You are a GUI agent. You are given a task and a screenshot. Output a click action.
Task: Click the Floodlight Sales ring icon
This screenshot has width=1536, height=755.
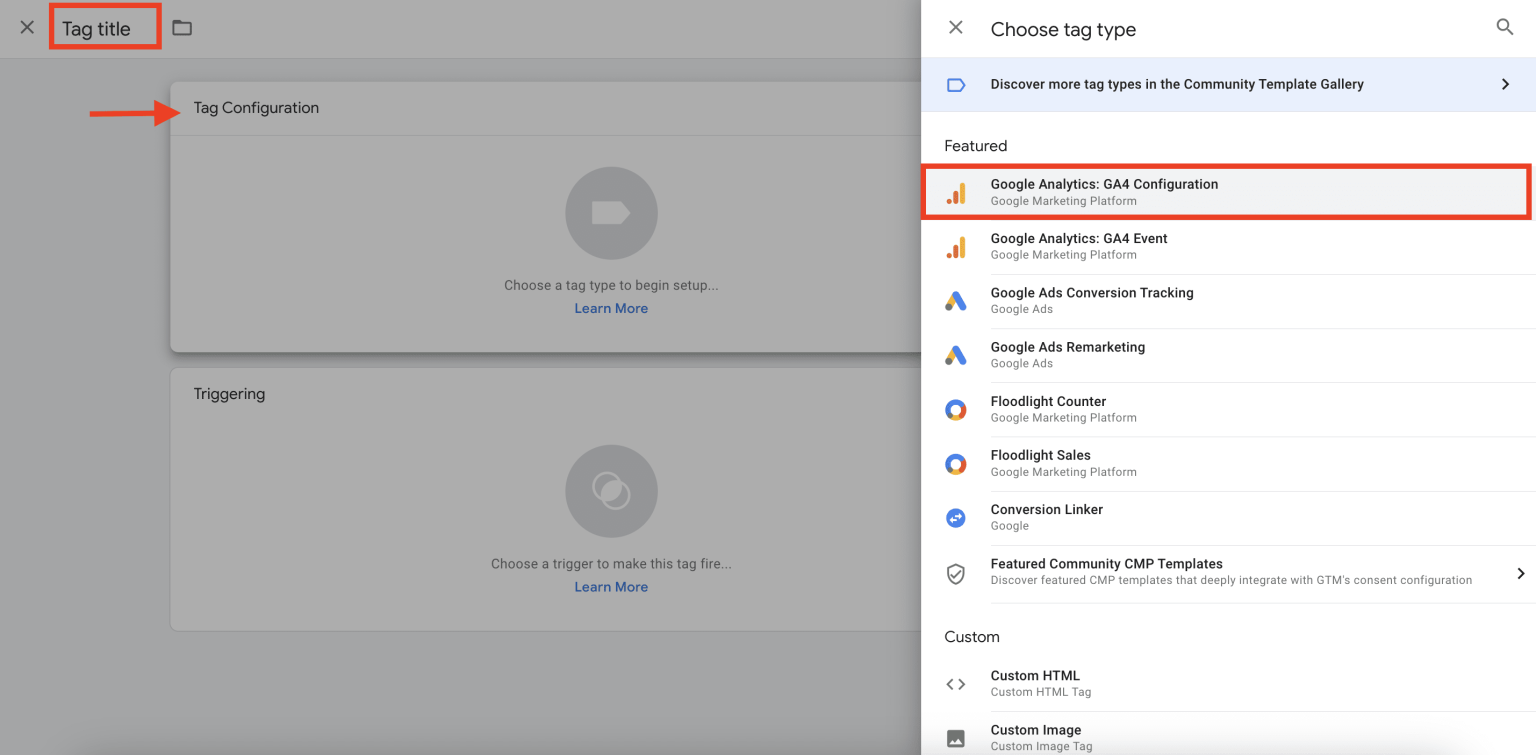point(956,464)
